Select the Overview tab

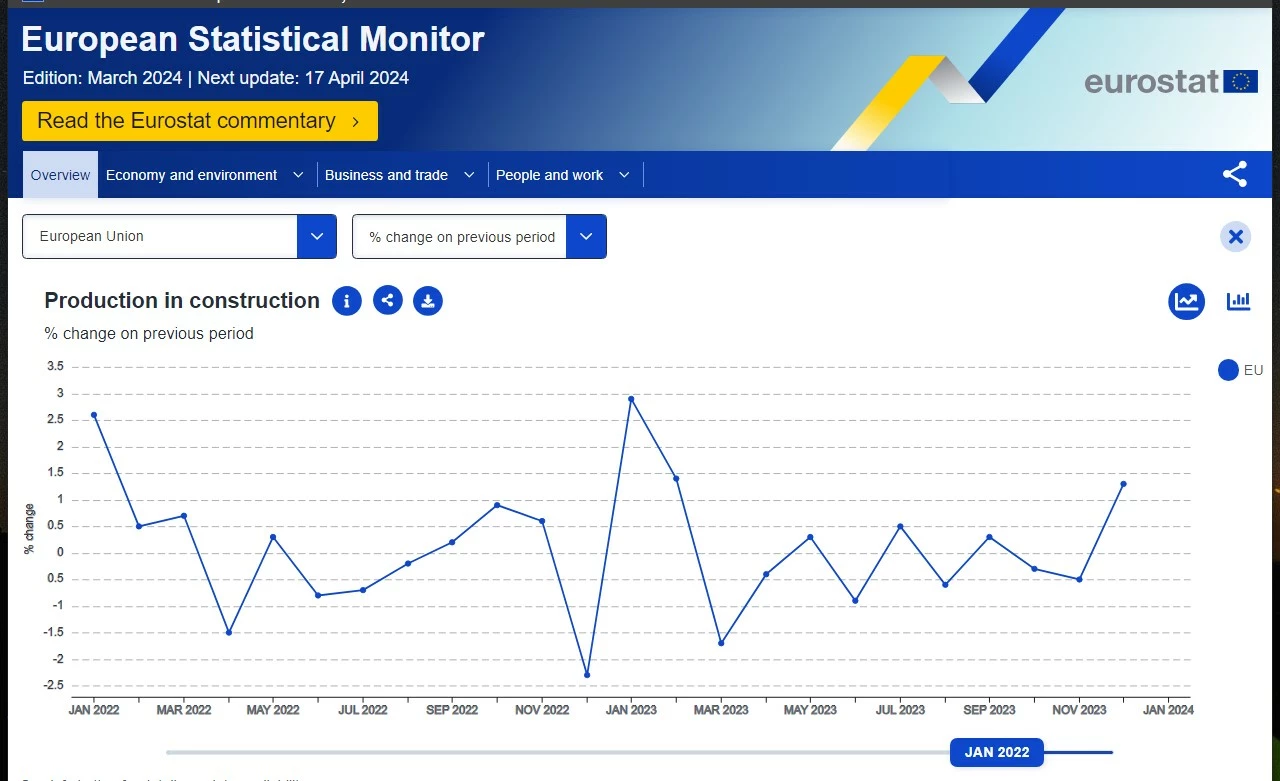(60, 175)
